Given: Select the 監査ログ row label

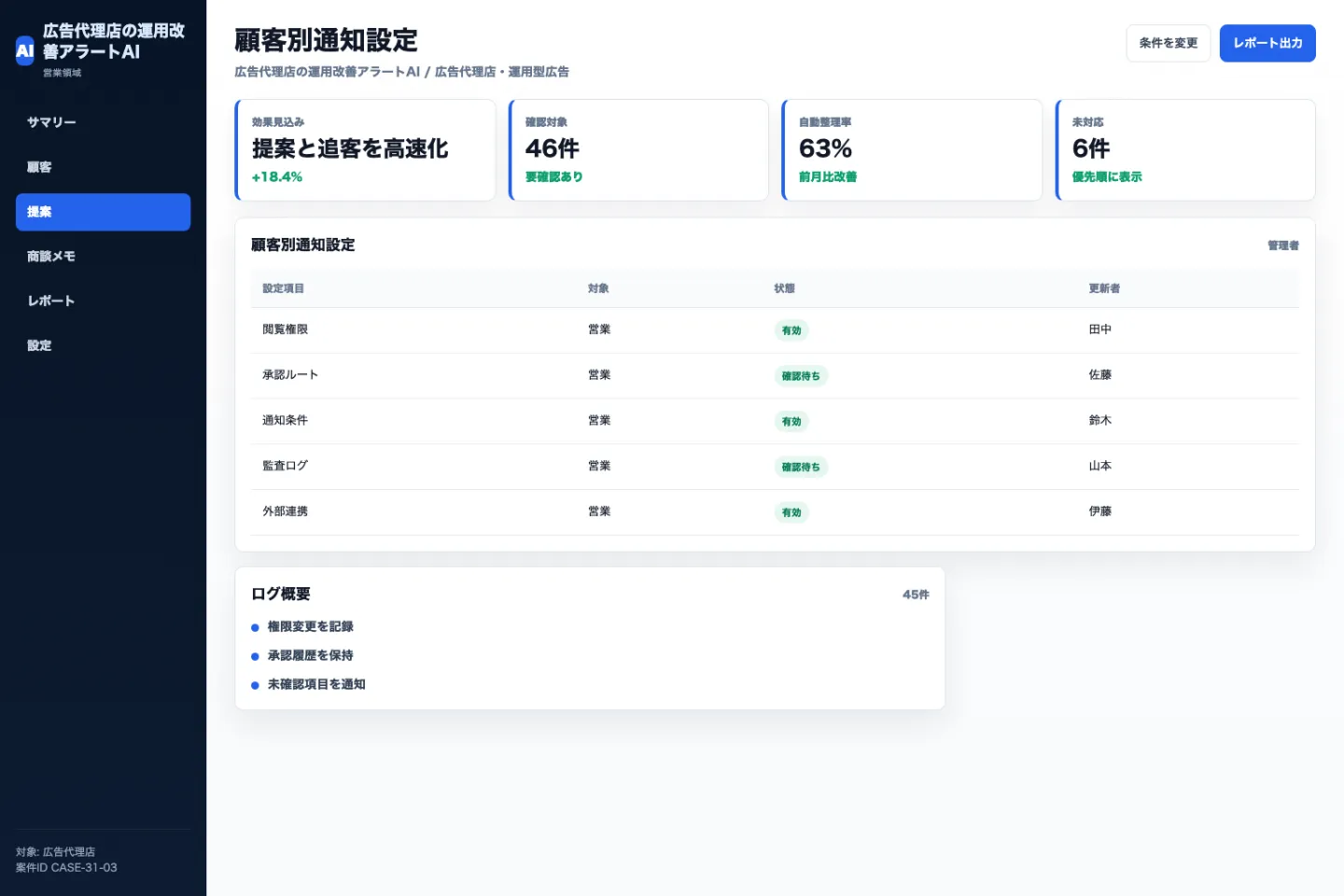Looking at the screenshot, I should pos(285,466).
